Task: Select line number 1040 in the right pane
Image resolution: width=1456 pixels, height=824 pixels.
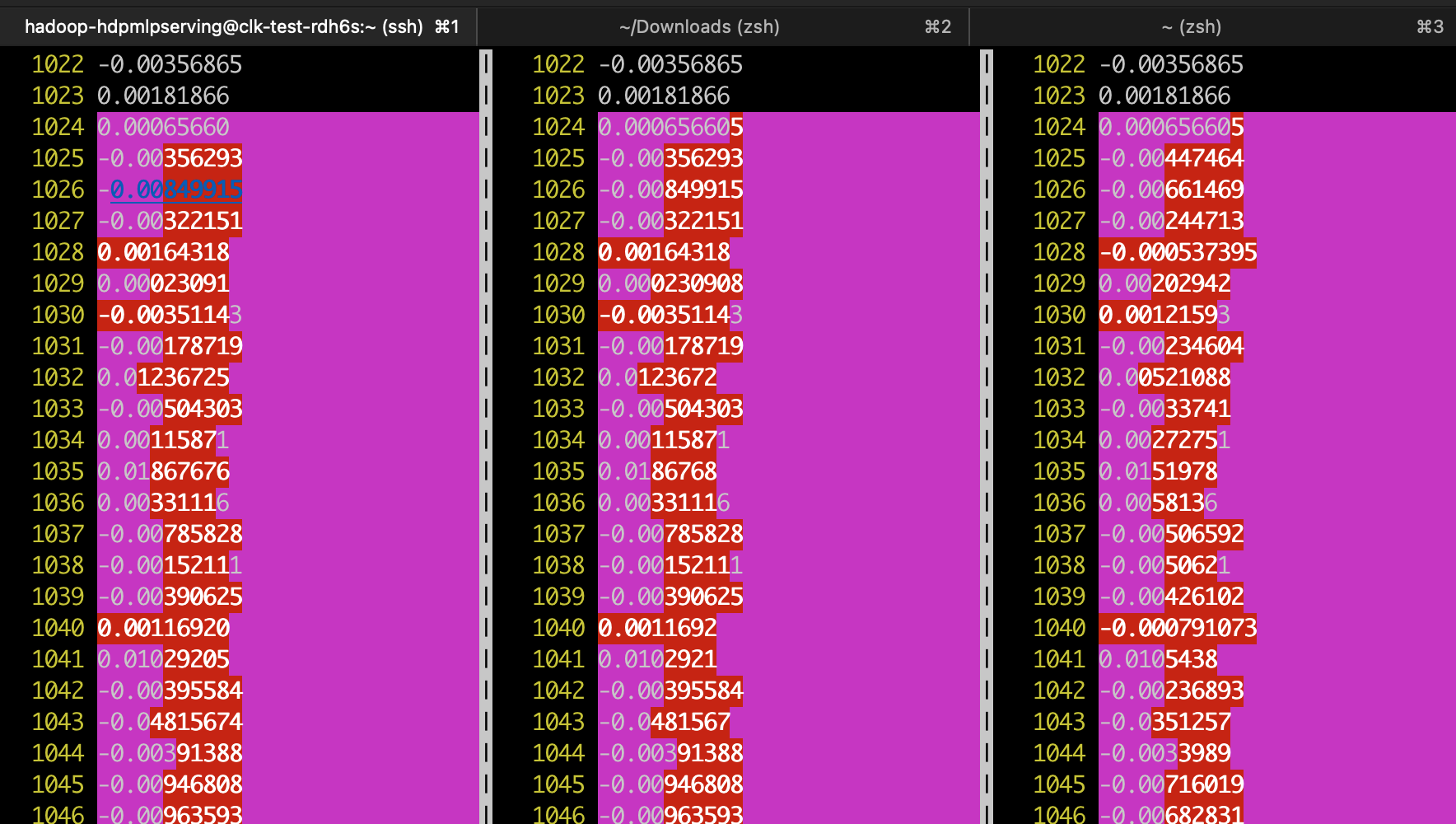Action: (1060, 627)
